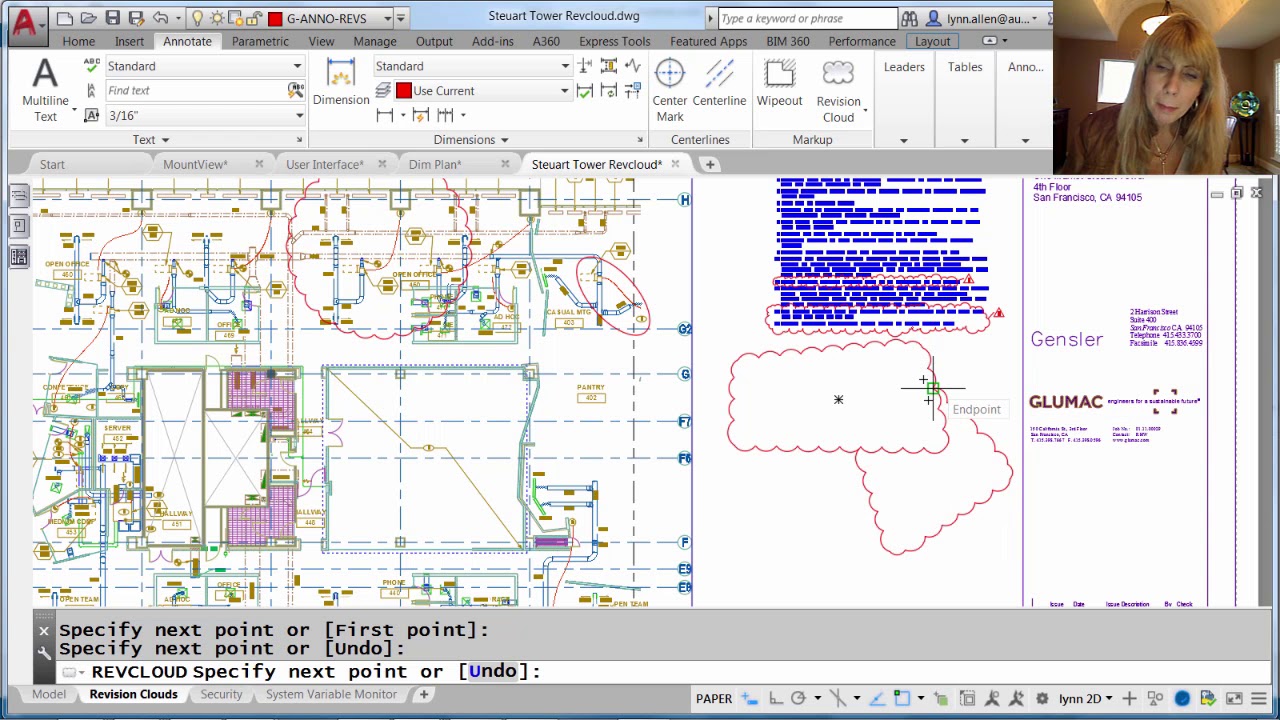Switch to the Parametric ribbon tab
Image resolution: width=1280 pixels, height=720 pixels.
point(260,41)
